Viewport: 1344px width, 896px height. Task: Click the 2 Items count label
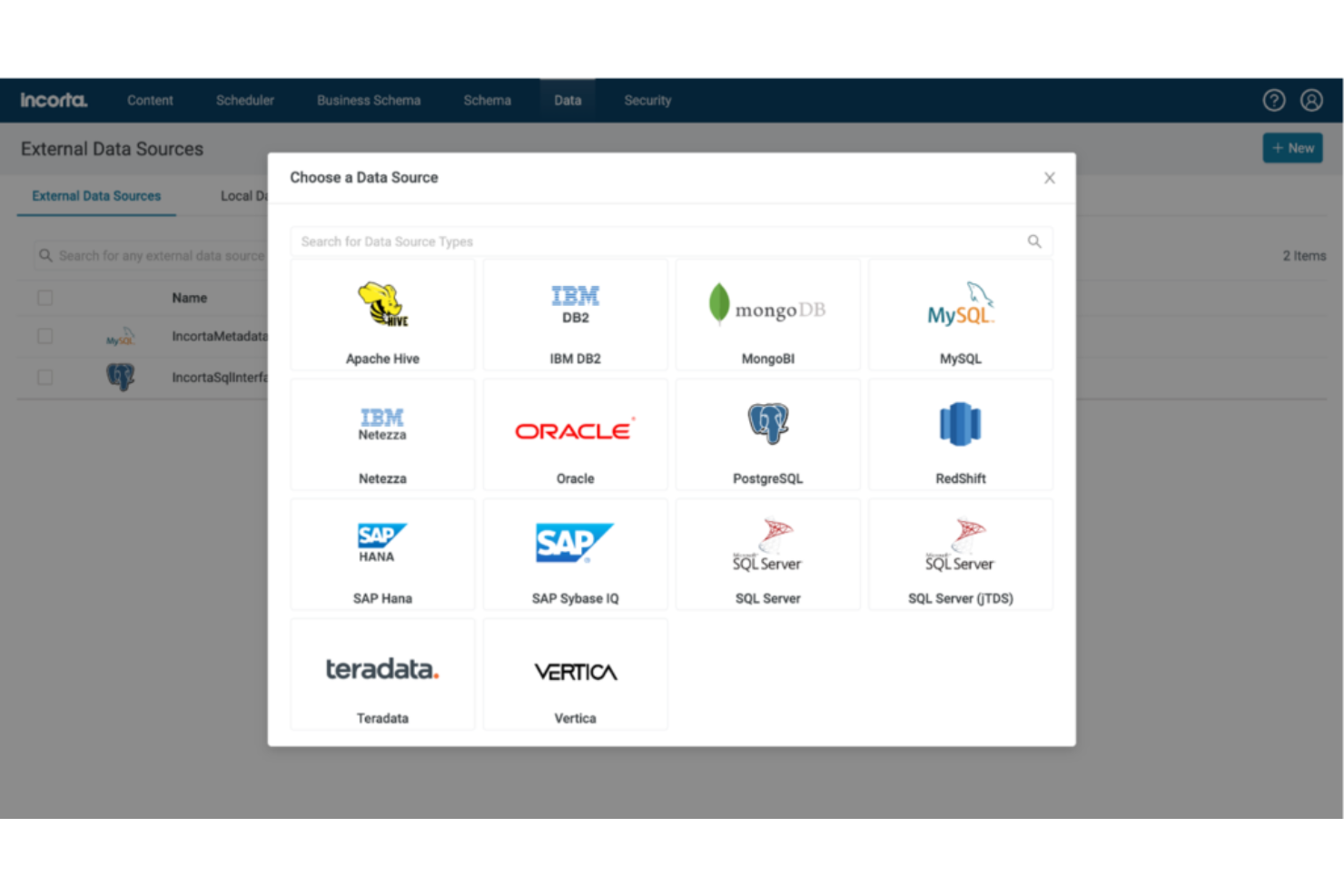pos(1304,256)
